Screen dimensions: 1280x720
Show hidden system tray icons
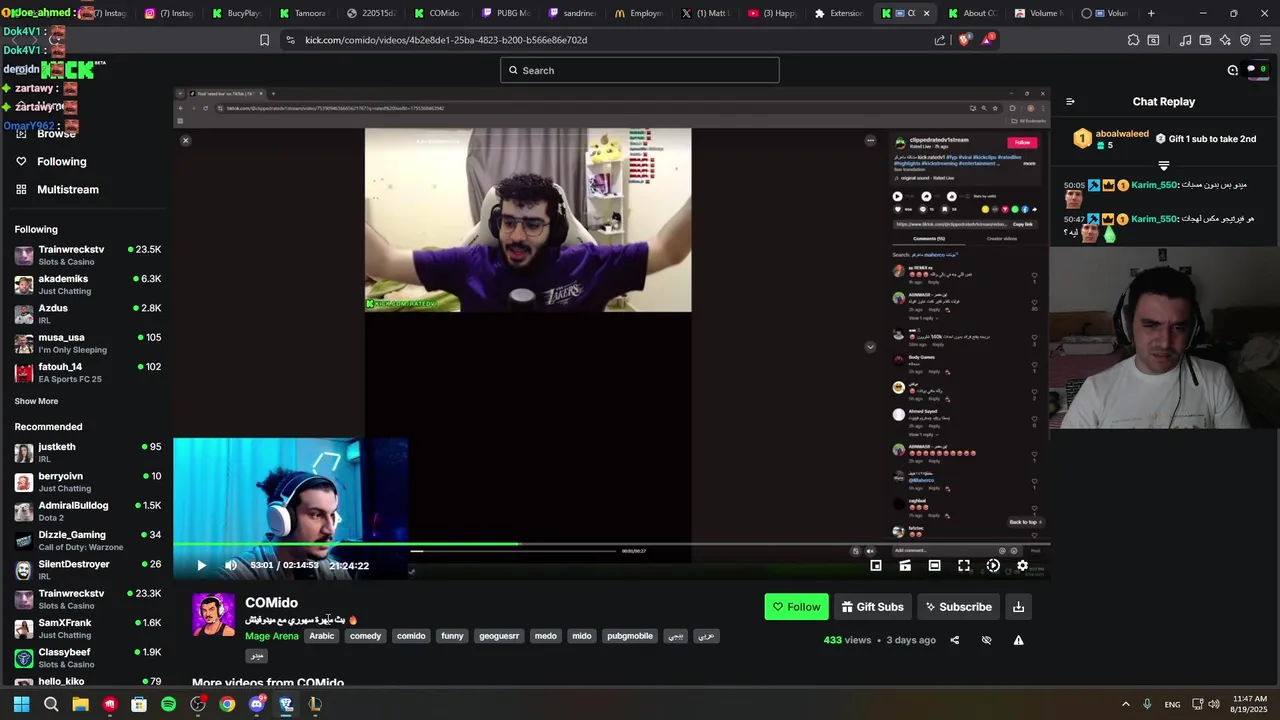click(x=1125, y=704)
